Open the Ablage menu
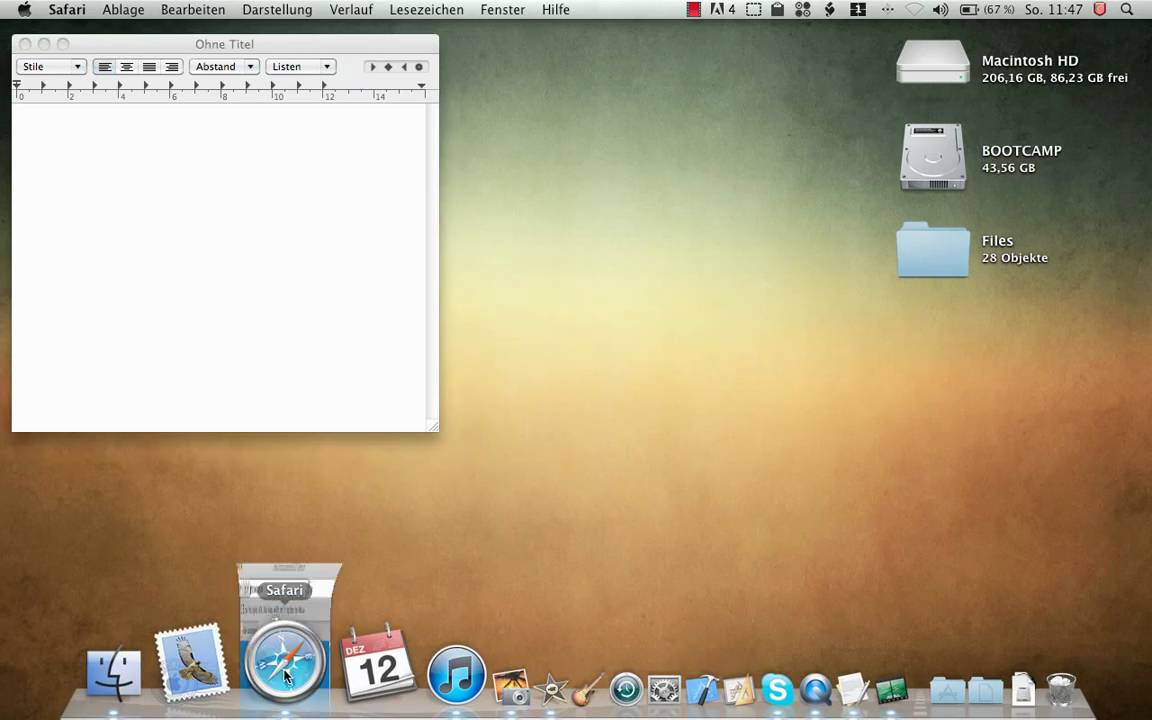The height and width of the screenshot is (720, 1152). [123, 10]
